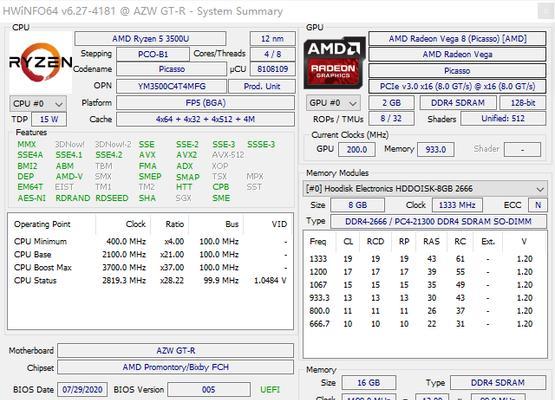
Task: Select the PCO-B1 stepping value
Action: (153, 55)
